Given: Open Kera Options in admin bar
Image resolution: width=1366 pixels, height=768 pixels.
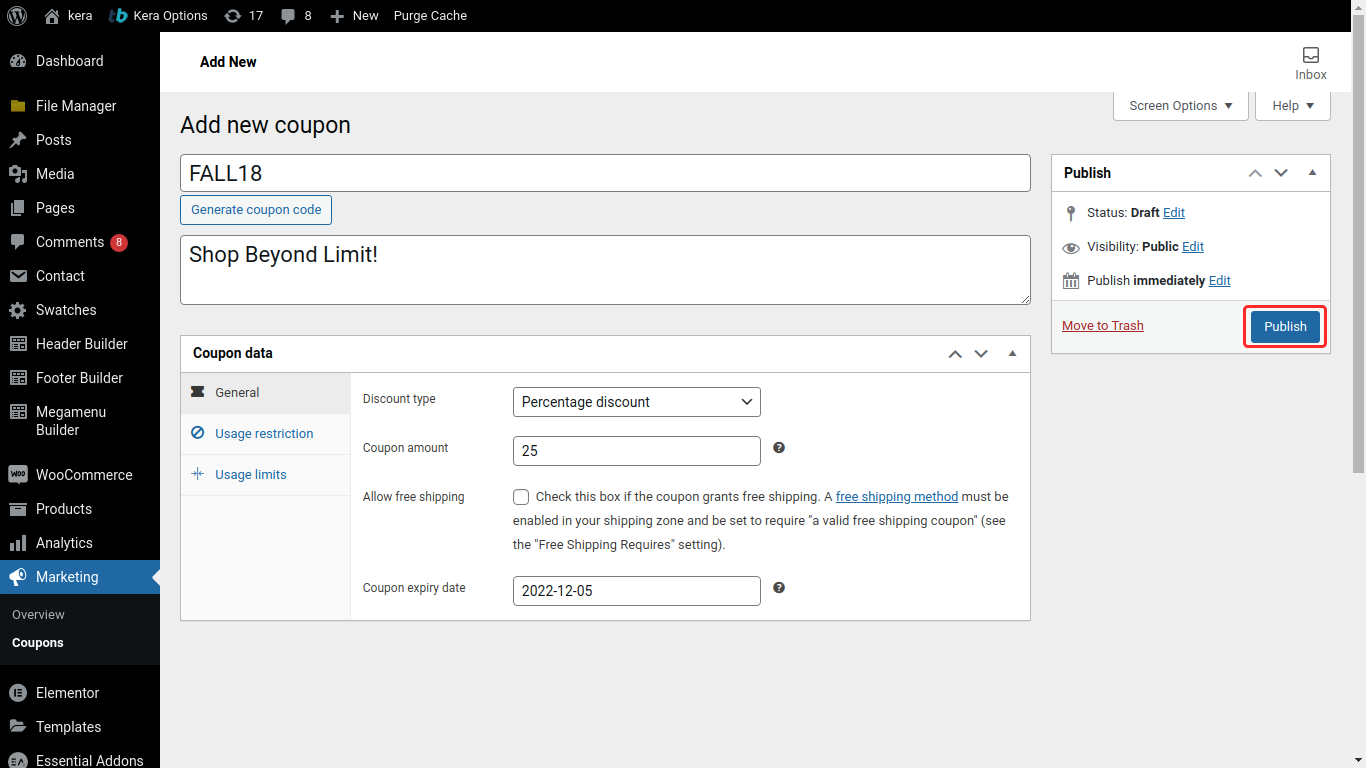Looking at the screenshot, I should pyautogui.click(x=159, y=16).
